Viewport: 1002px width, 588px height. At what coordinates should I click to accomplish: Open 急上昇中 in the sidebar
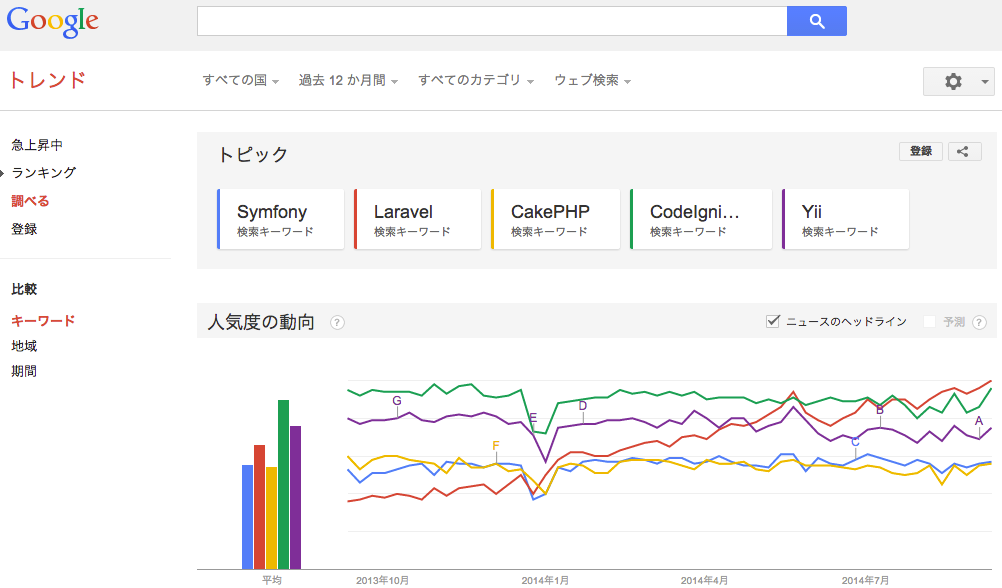coord(37,145)
